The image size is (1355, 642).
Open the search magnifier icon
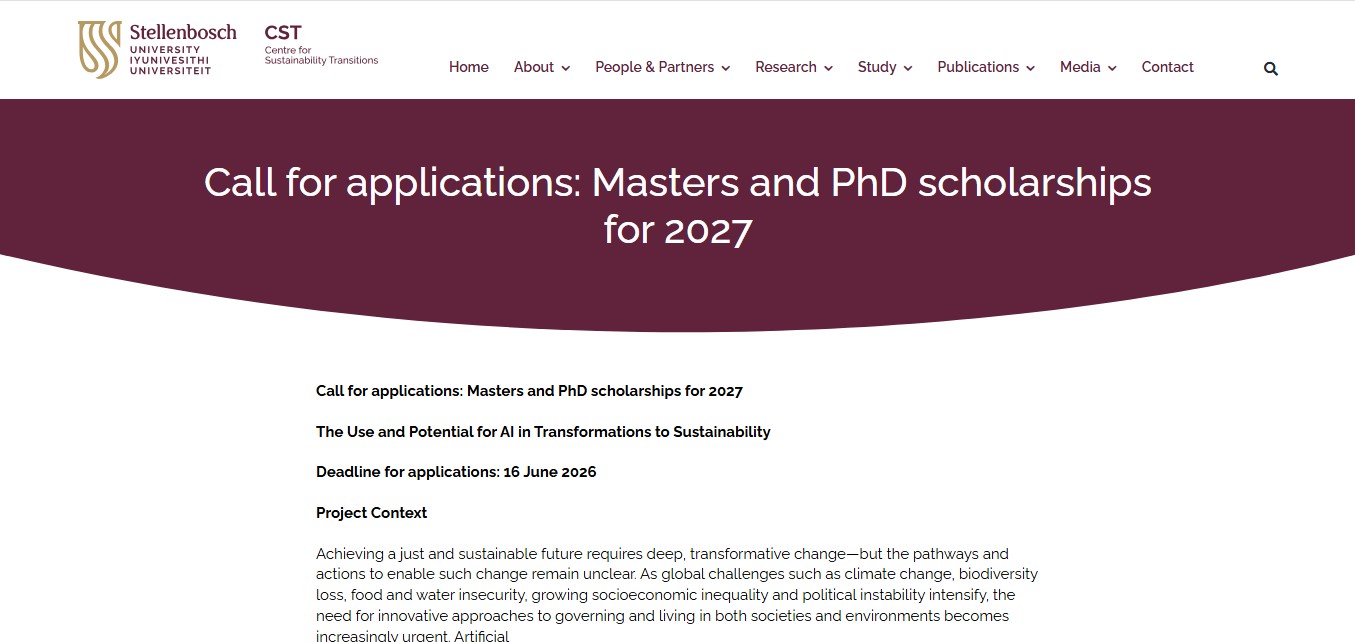[1270, 69]
